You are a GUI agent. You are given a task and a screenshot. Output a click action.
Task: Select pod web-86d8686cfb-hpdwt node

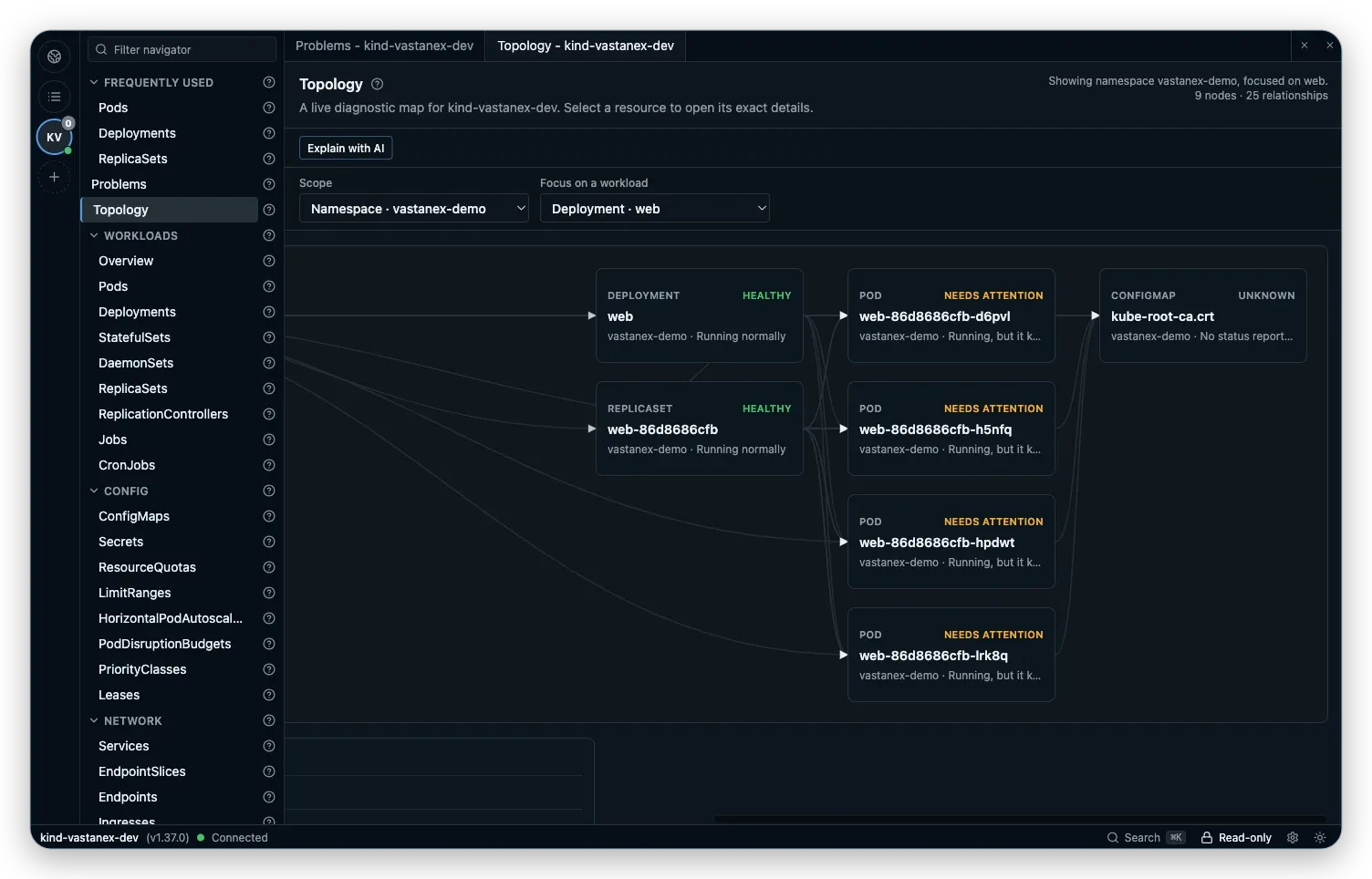coord(951,542)
